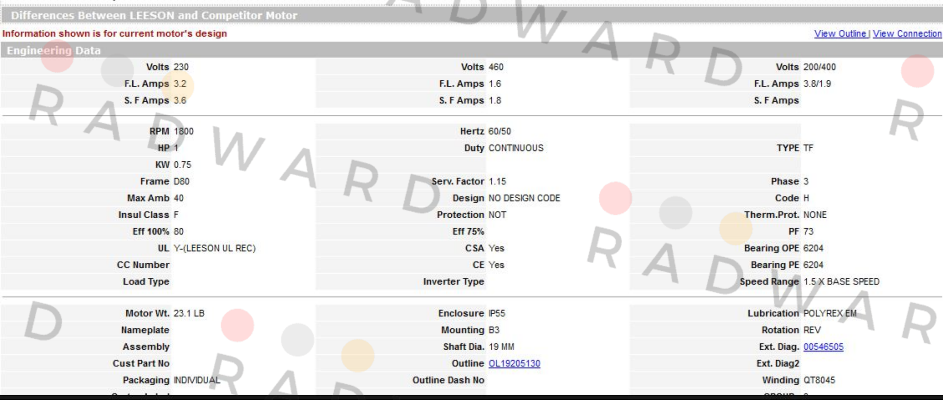Click Volts value 460
The image size is (943, 400).
coord(496,67)
